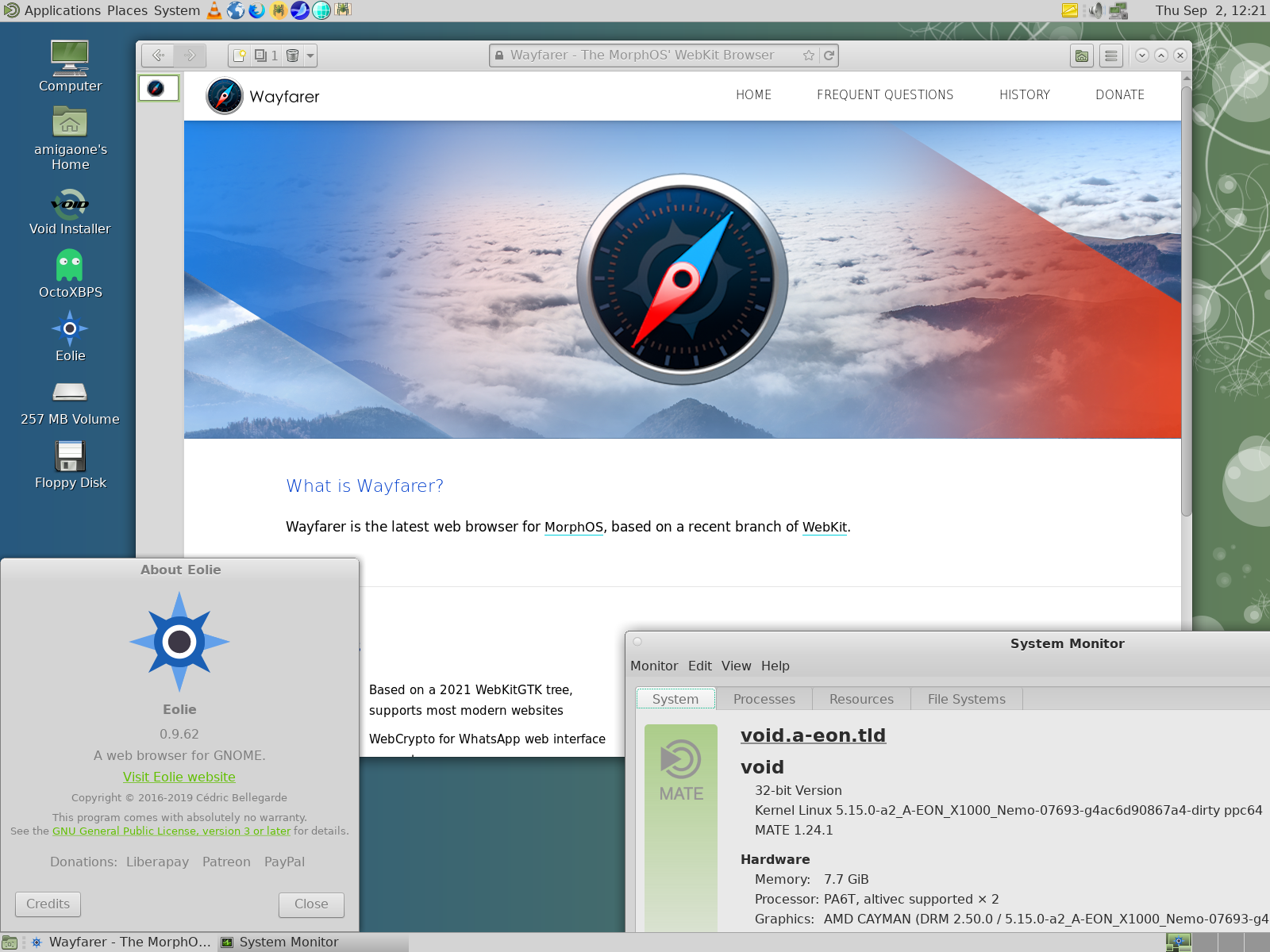Open the clock showing Thu Sep 2, 12:21

tap(1210, 10)
